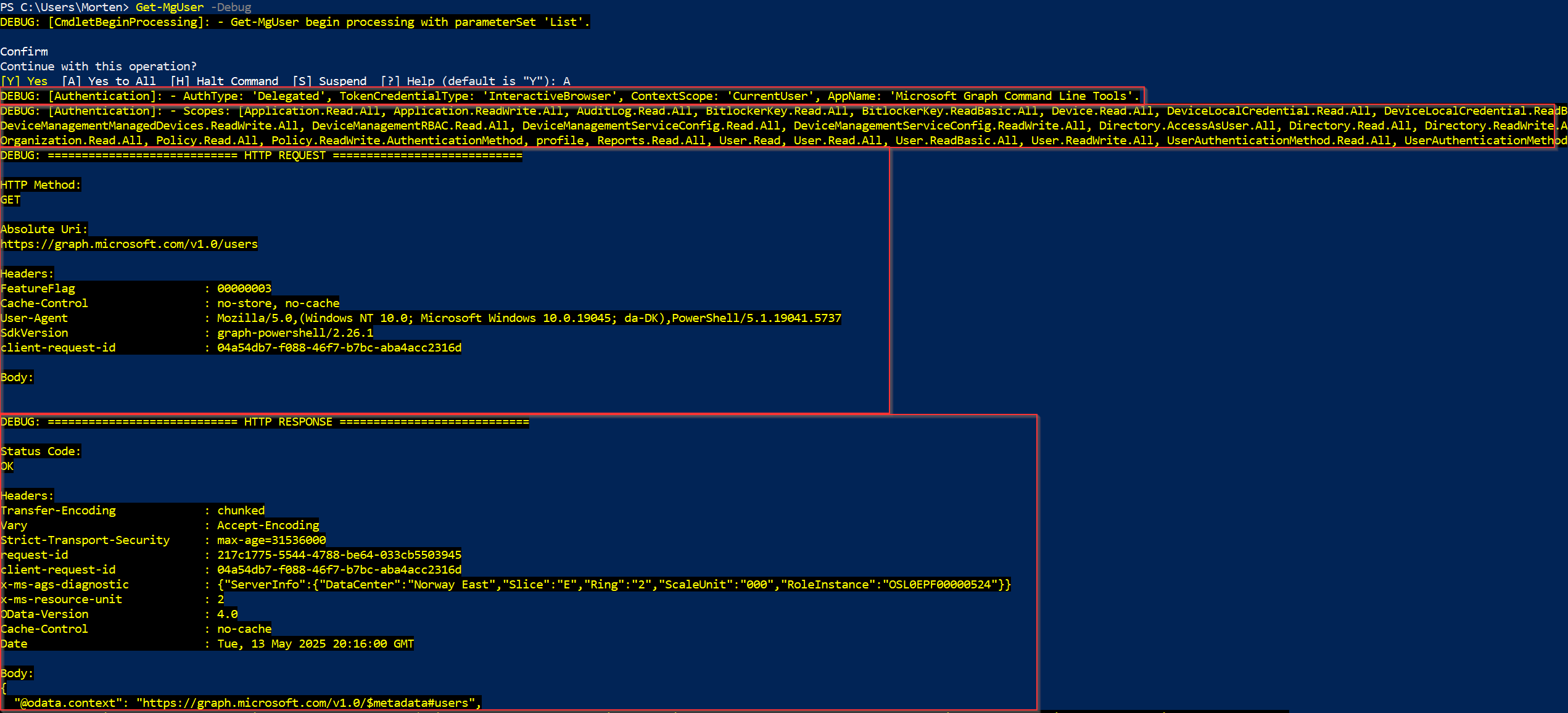Click request client-request-id GUID value

[x=339, y=348]
